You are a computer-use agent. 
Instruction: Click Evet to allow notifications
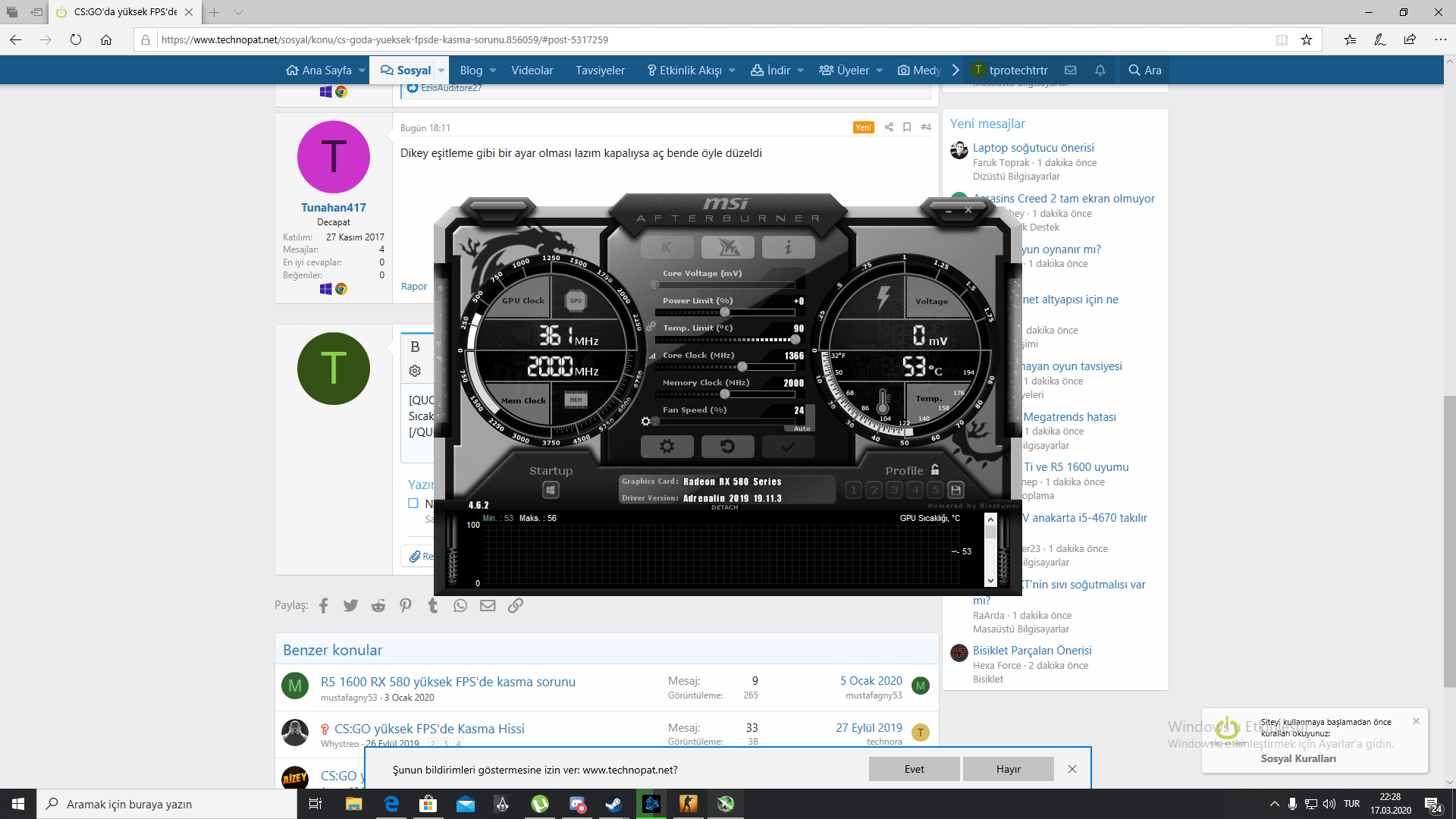914,769
